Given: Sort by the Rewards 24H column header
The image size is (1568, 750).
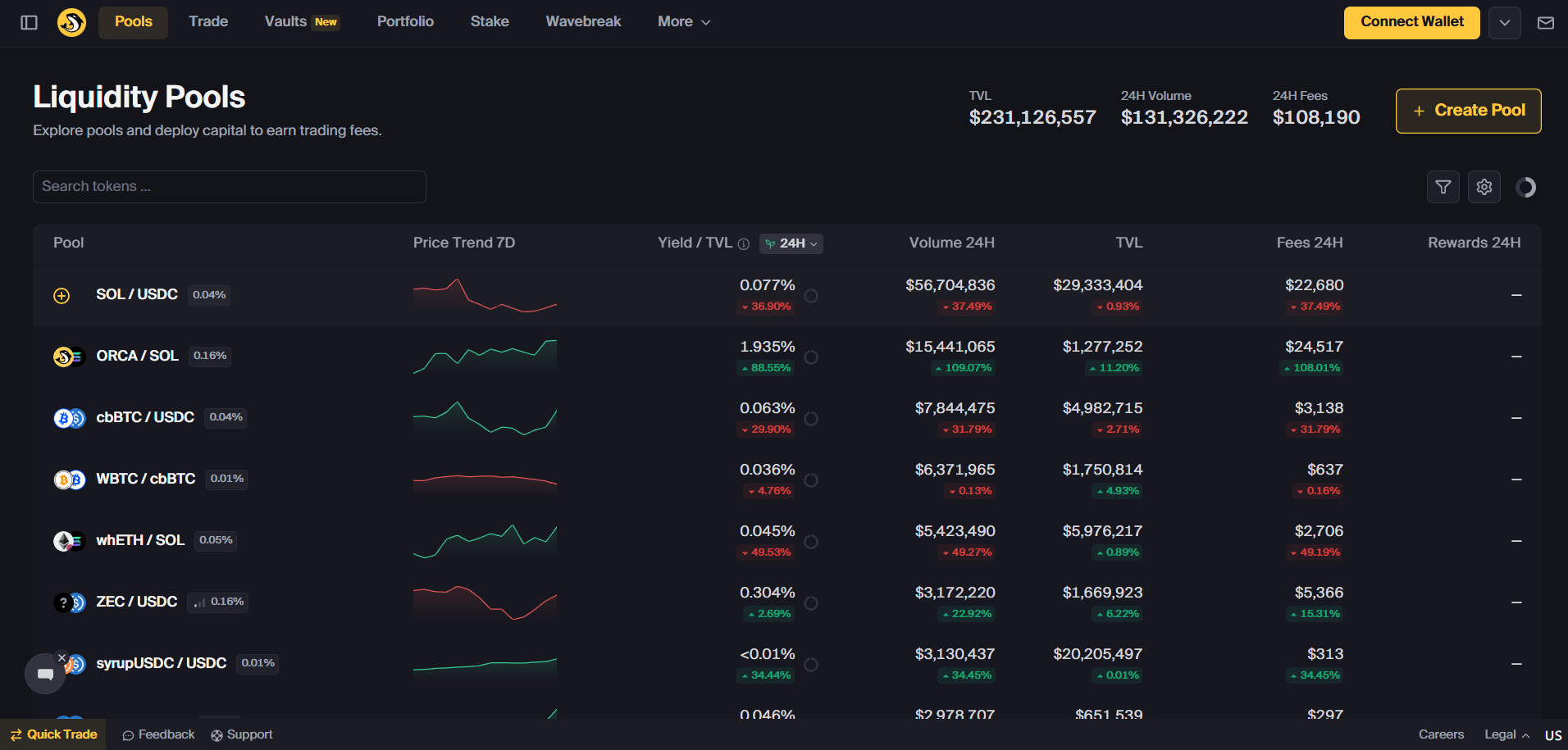Looking at the screenshot, I should click(x=1474, y=243).
